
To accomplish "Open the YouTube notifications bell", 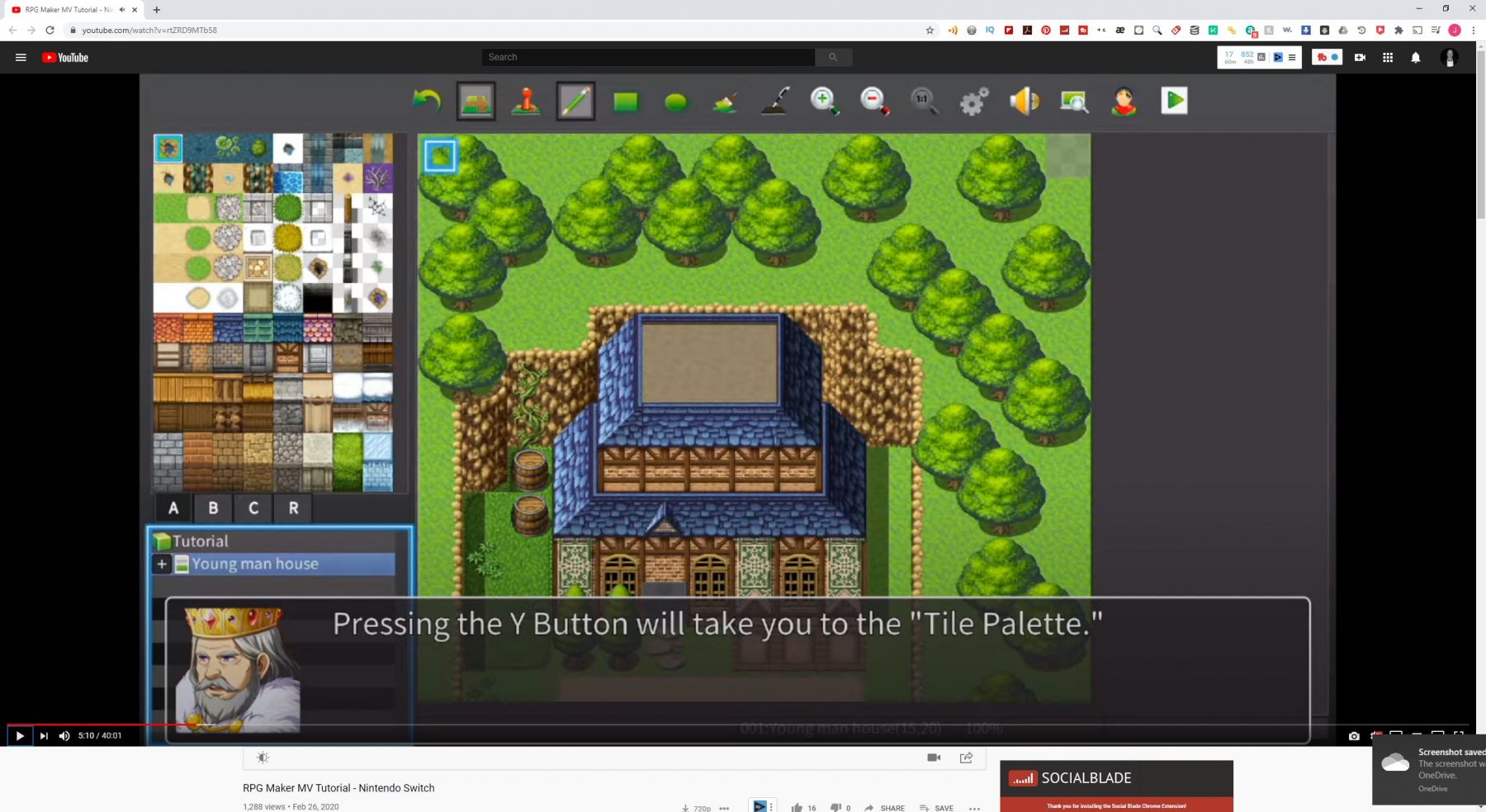I will coord(1416,57).
